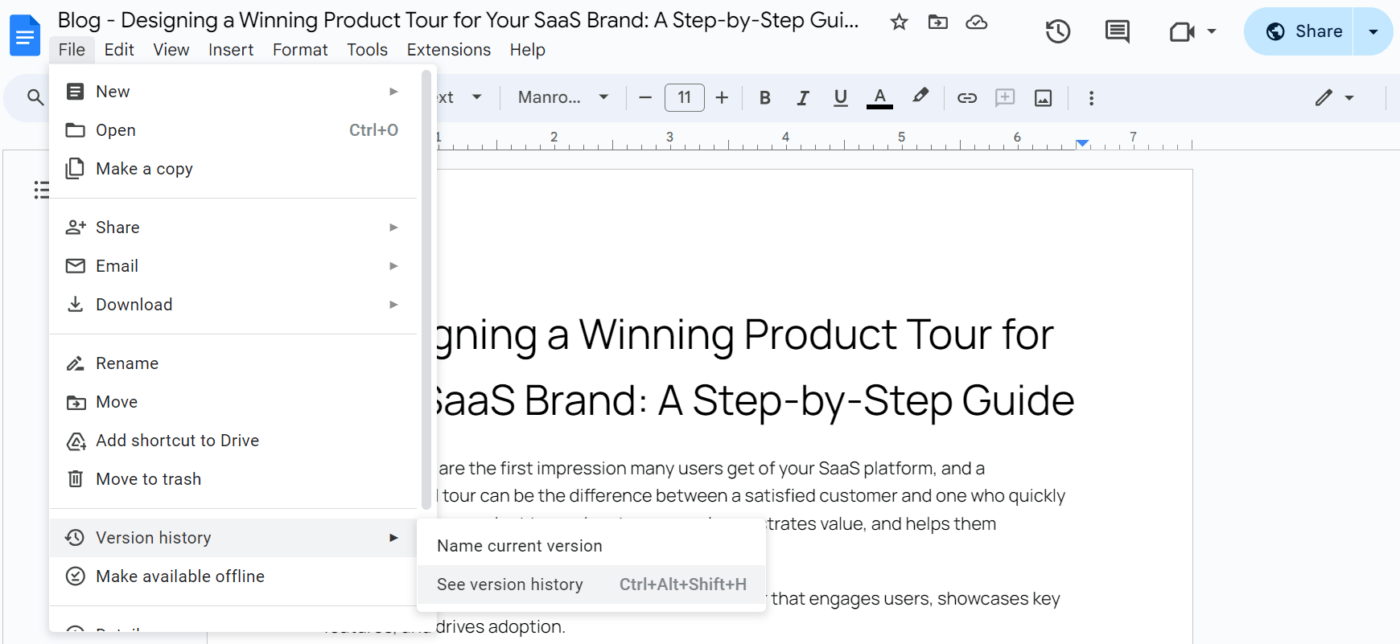
Task: Toggle bold formatting
Action: tap(764, 97)
